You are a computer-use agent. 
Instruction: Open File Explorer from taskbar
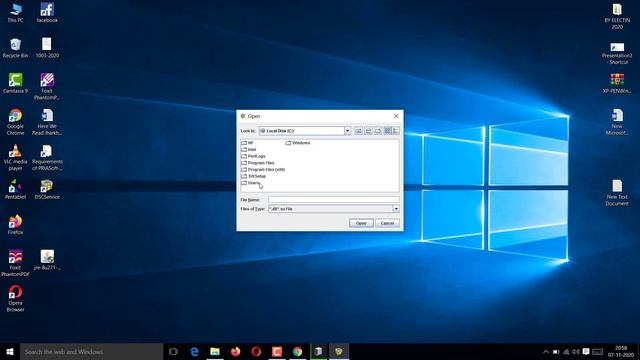[215, 351]
